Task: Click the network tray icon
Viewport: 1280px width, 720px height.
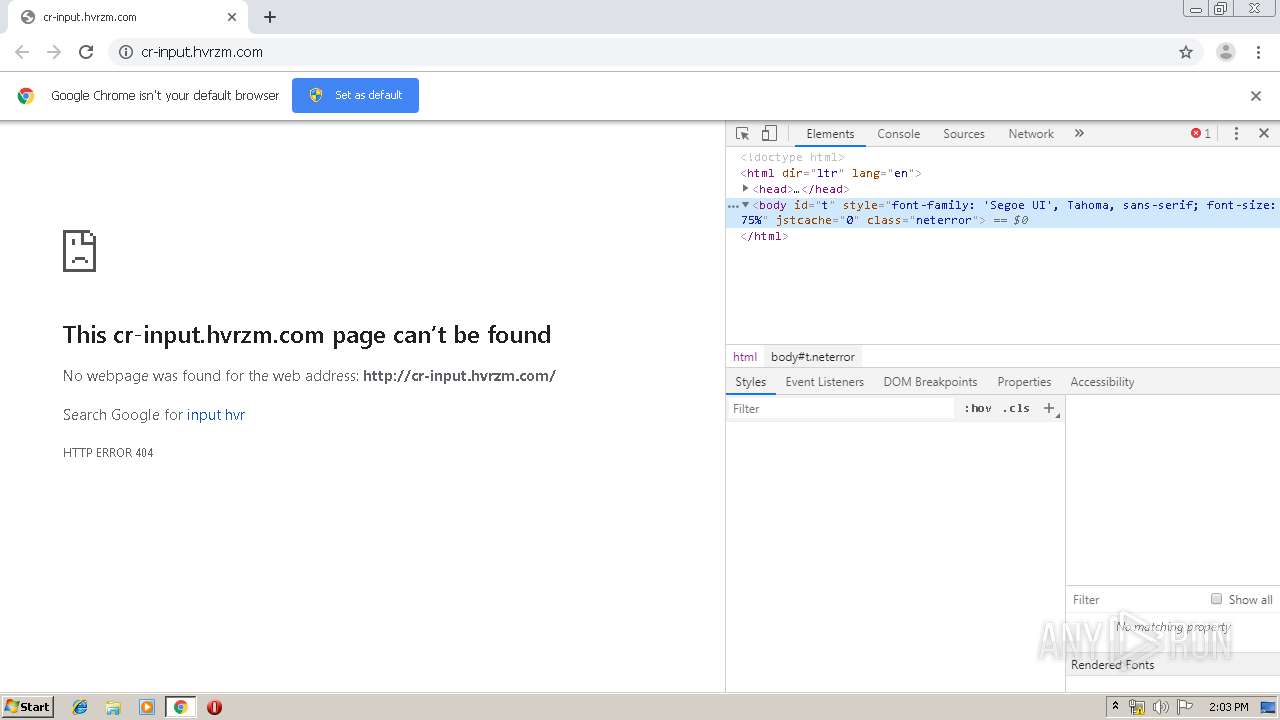Action: 1137,707
